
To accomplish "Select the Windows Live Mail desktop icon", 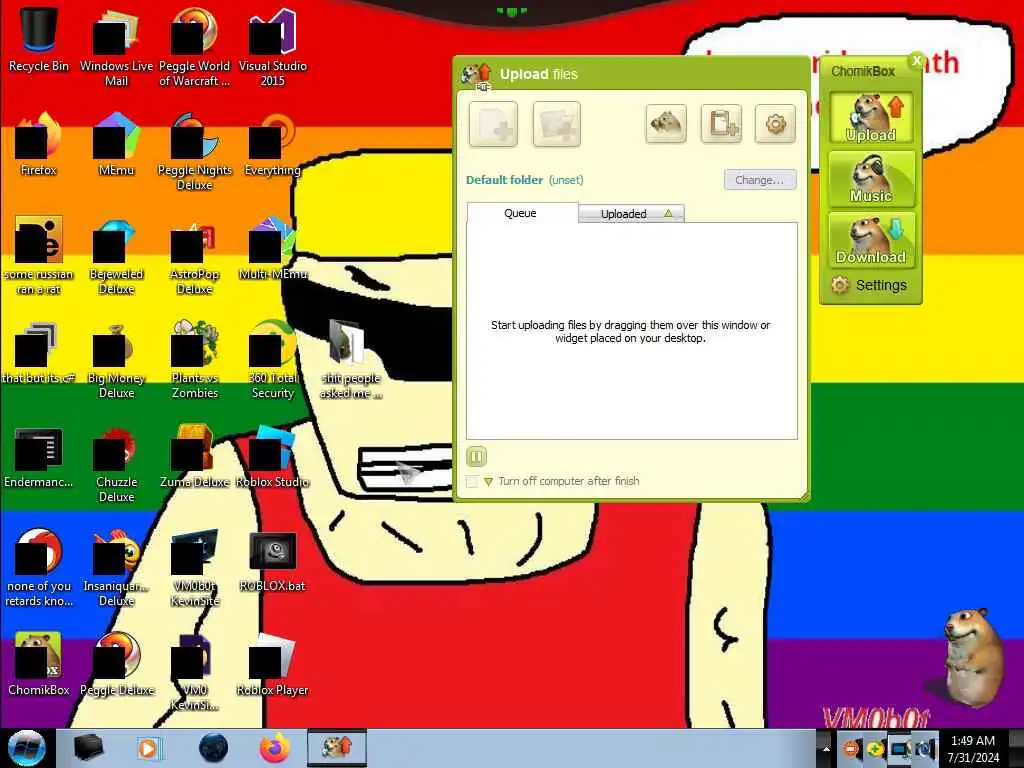I will [116, 47].
